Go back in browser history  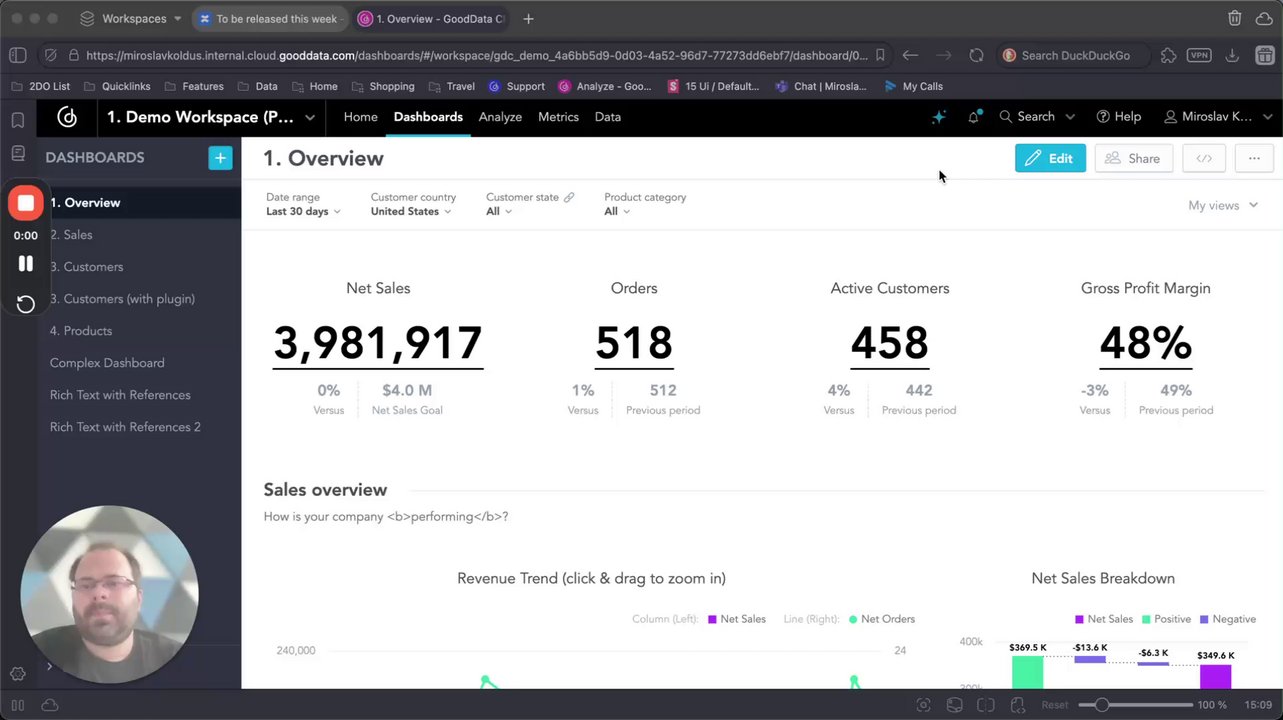[x=910, y=56]
